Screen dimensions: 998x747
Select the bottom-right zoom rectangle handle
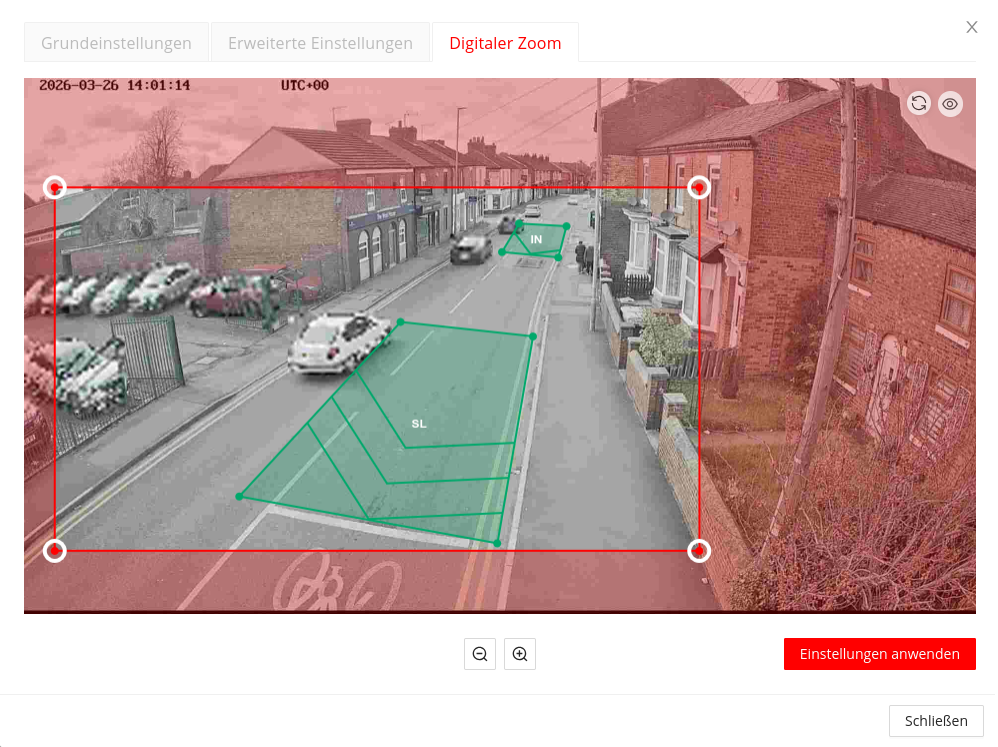(699, 550)
